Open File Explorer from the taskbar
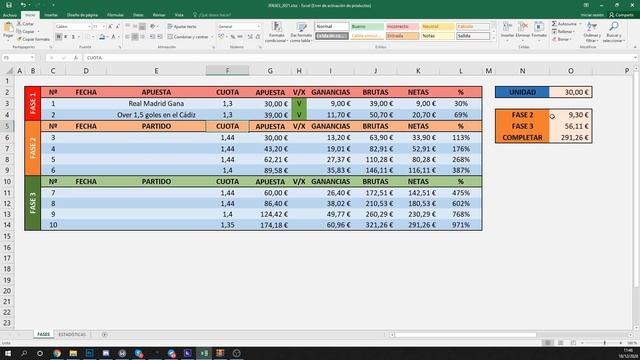The height and width of the screenshot is (360, 640). coord(73,353)
